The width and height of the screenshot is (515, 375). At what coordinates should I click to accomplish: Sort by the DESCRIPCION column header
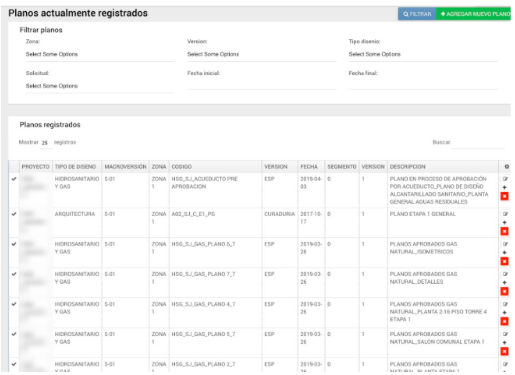[x=443, y=167]
